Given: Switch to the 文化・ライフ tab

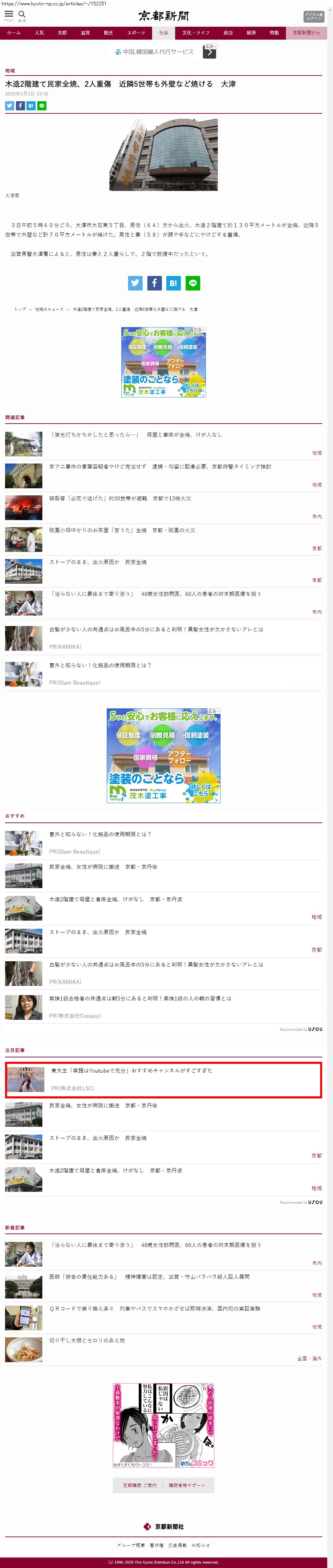Looking at the screenshot, I should (x=195, y=33).
